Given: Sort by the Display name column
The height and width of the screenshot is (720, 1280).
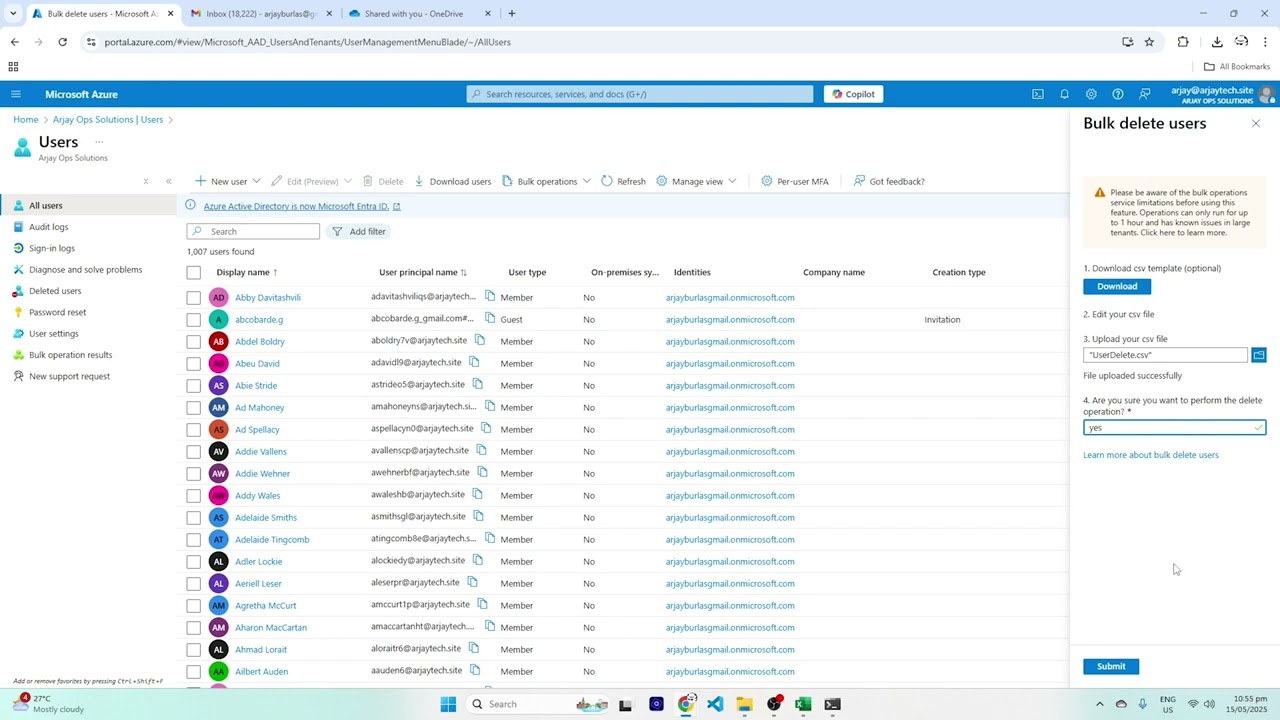Looking at the screenshot, I should [247, 272].
